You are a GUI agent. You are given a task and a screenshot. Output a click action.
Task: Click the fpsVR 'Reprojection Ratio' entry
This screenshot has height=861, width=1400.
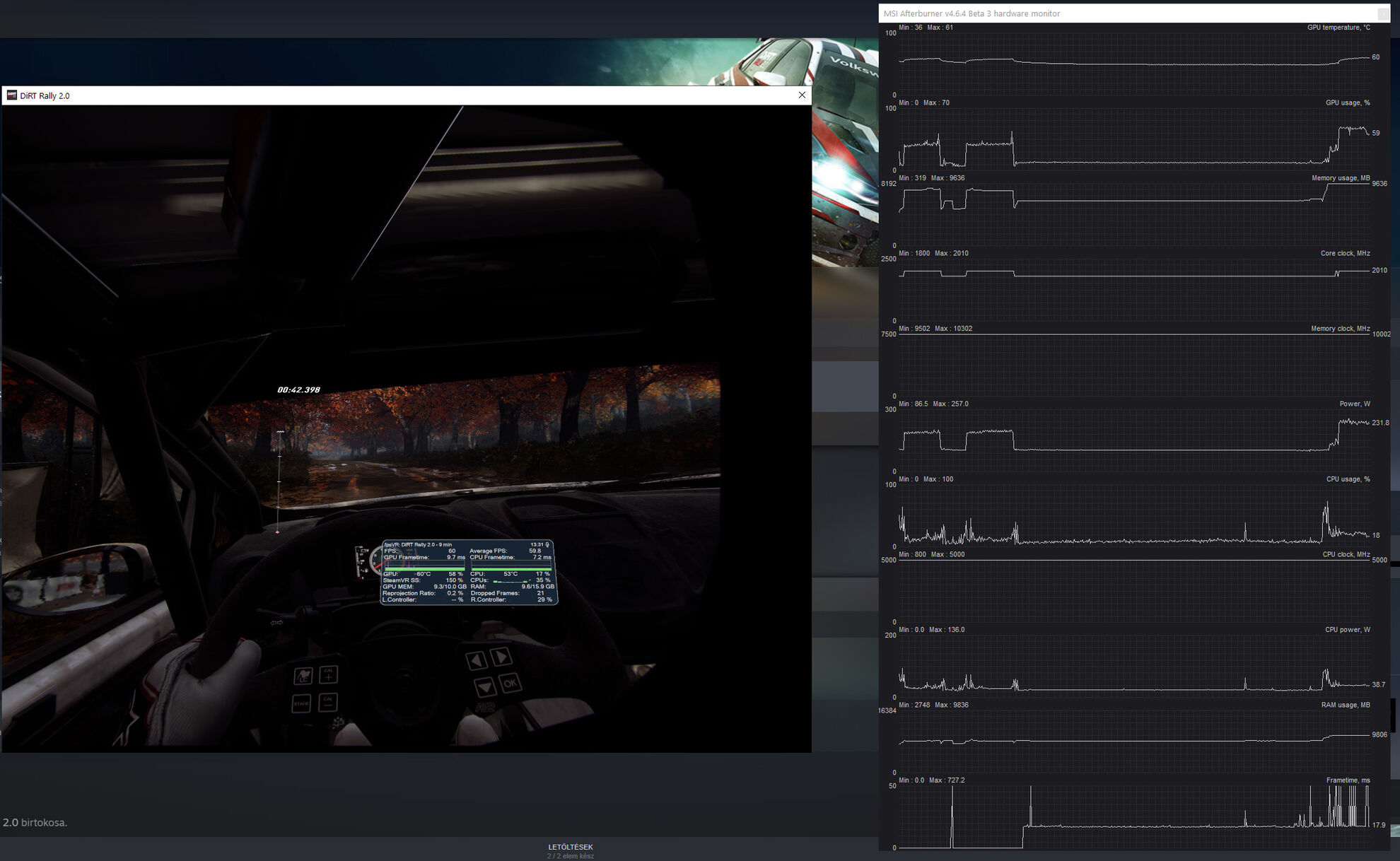423,593
